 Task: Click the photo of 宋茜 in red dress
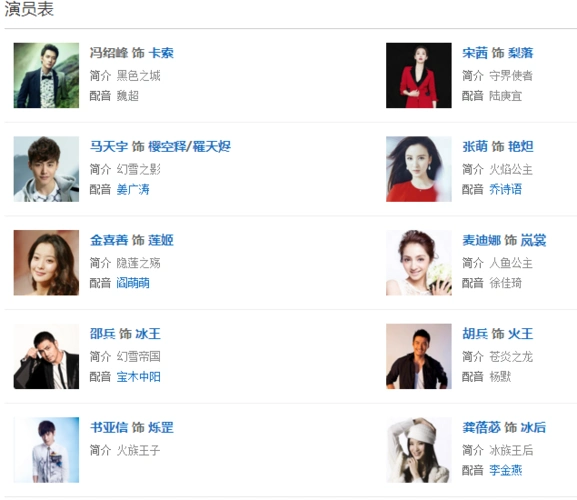[419, 75]
